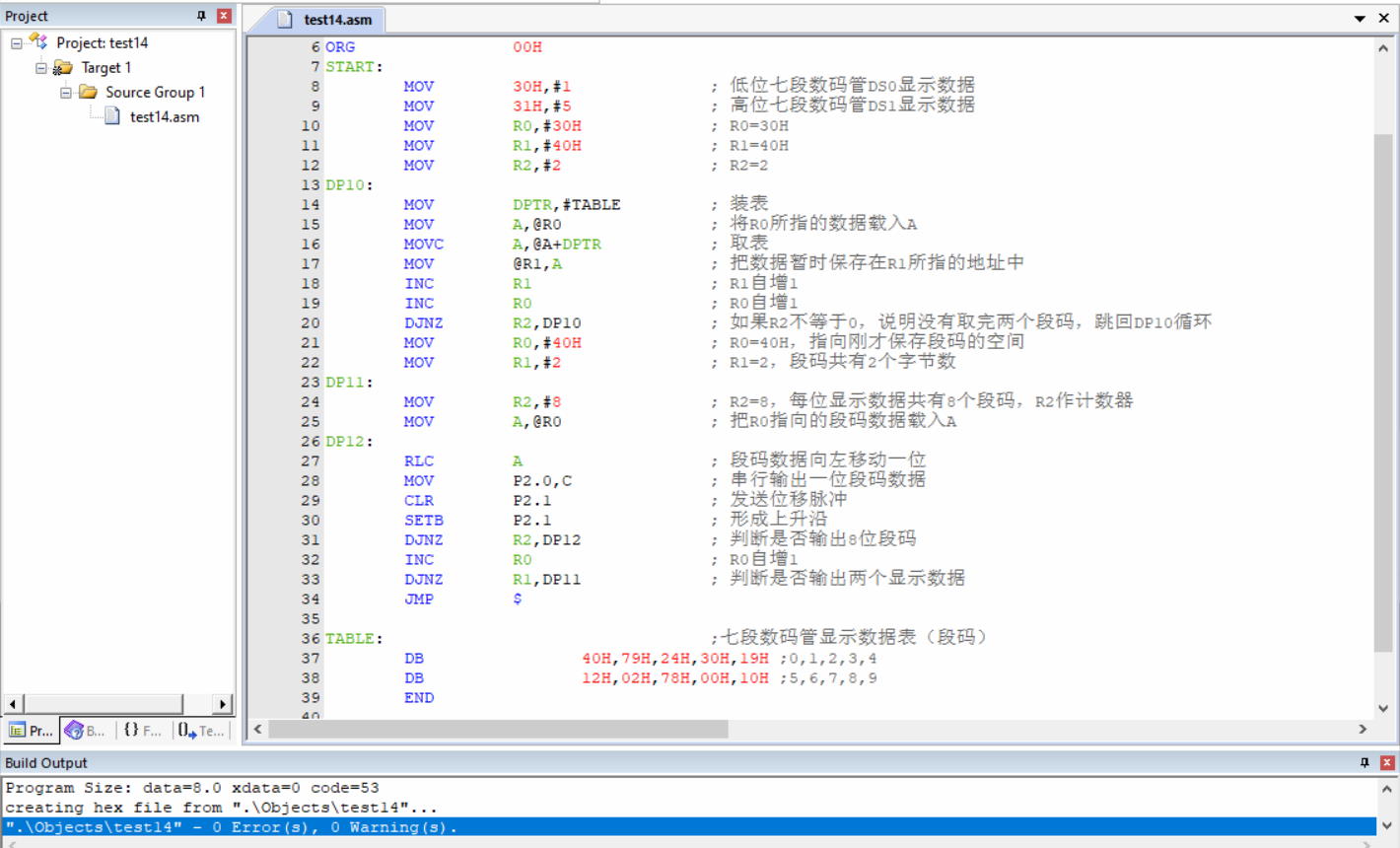Screen dimensions: 1400x848
Task: Close the Project panel
Action: [224, 16]
